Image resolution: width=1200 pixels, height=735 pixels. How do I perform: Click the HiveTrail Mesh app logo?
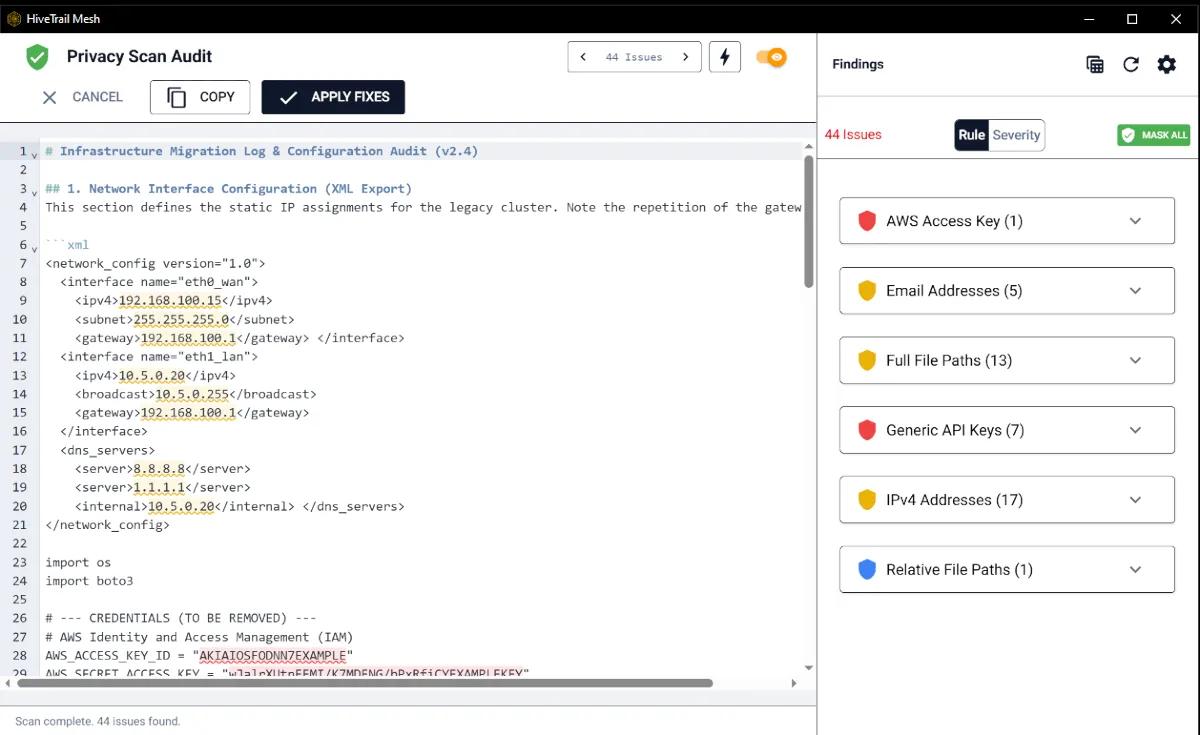[x=14, y=18]
